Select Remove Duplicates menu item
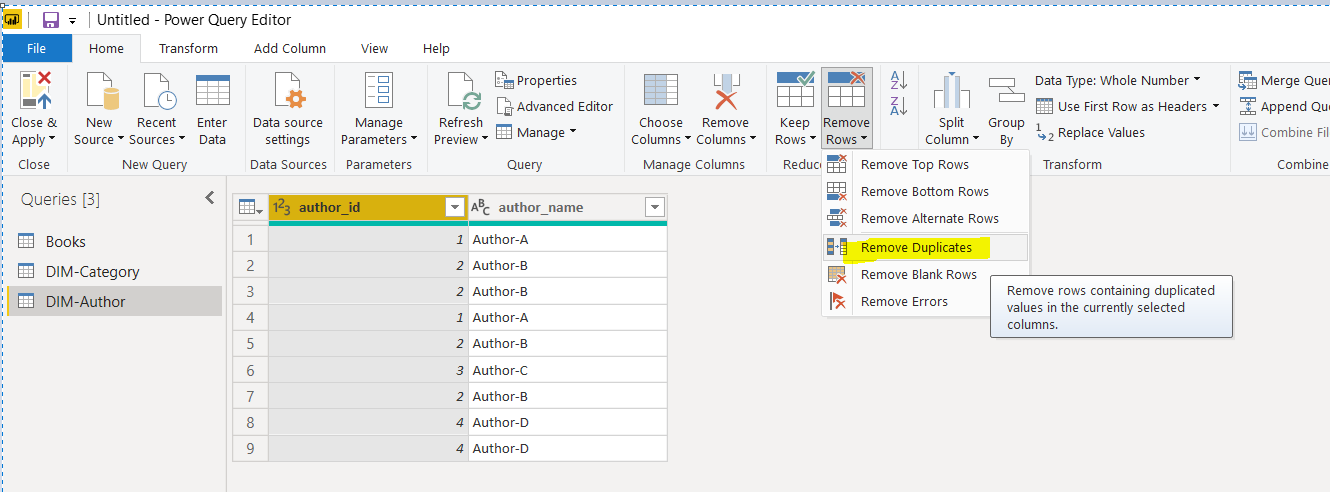1330x492 pixels. click(x=925, y=247)
